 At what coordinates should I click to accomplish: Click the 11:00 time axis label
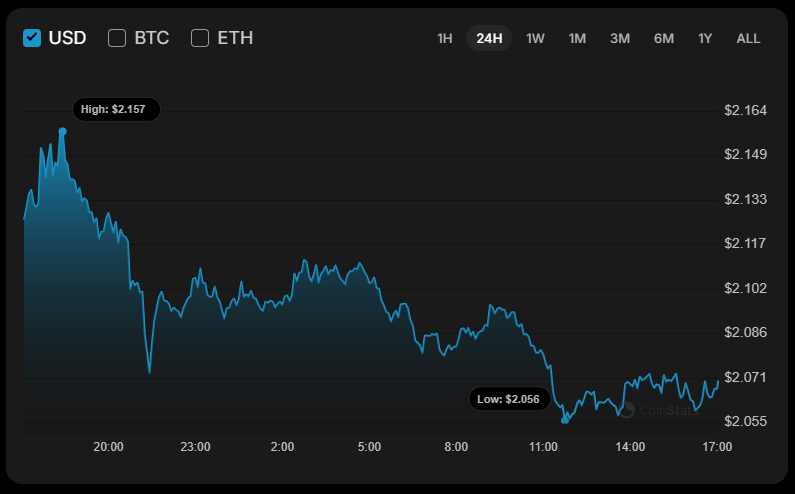point(543,446)
